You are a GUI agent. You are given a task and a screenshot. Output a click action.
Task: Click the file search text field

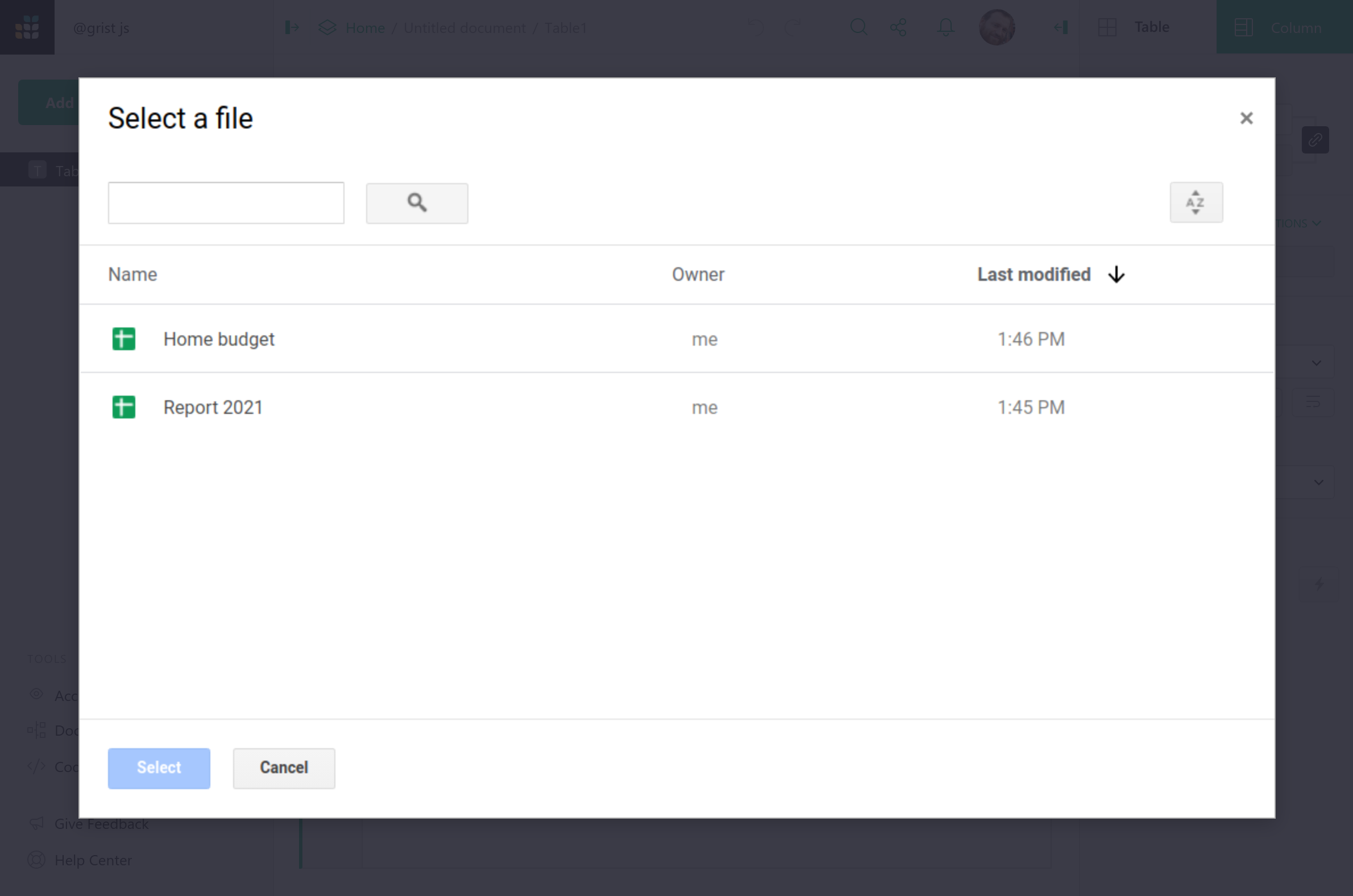coord(226,203)
